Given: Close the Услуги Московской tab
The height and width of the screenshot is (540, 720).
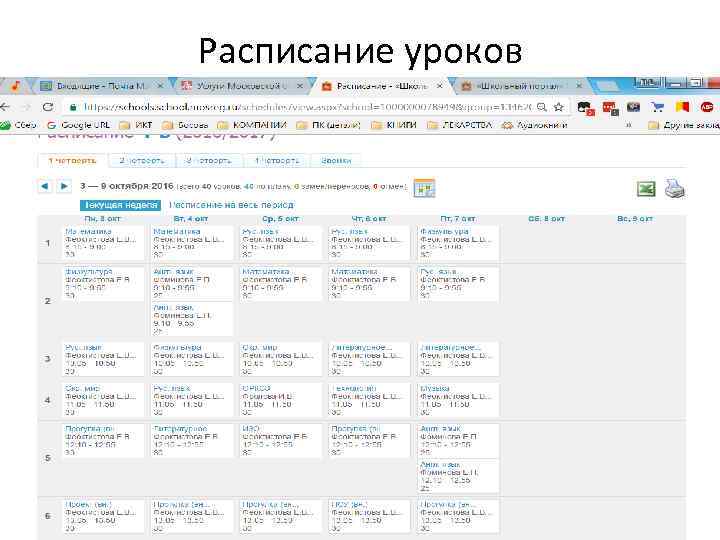Looking at the screenshot, I should (299, 86).
